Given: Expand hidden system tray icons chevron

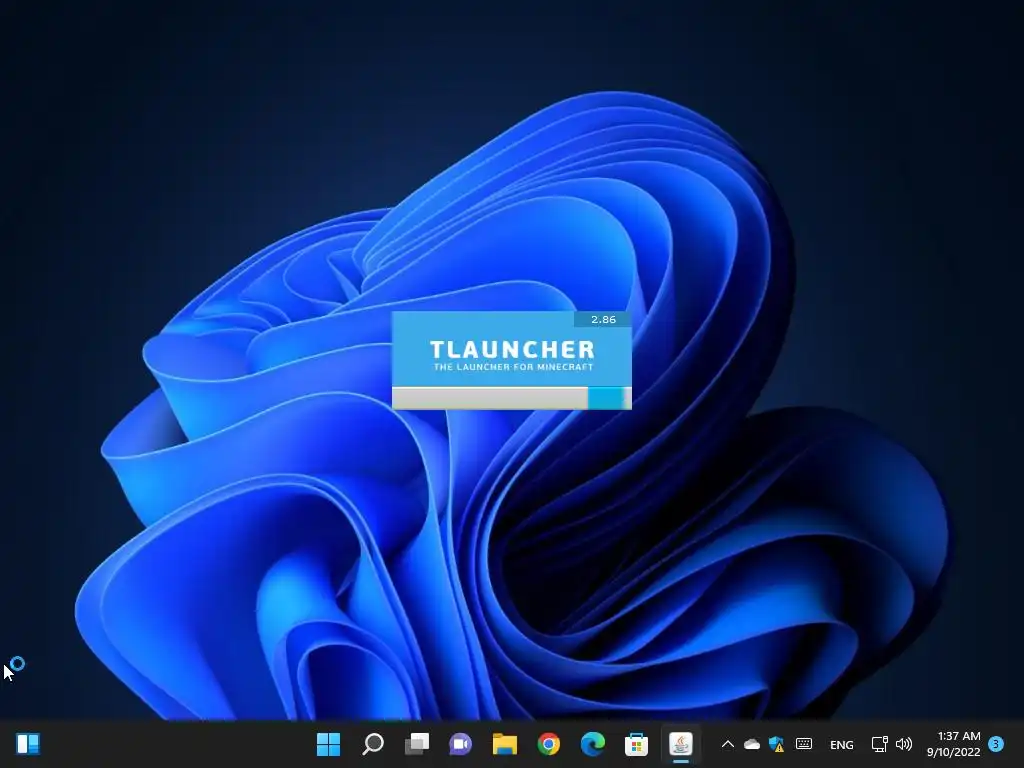Looking at the screenshot, I should (728, 744).
